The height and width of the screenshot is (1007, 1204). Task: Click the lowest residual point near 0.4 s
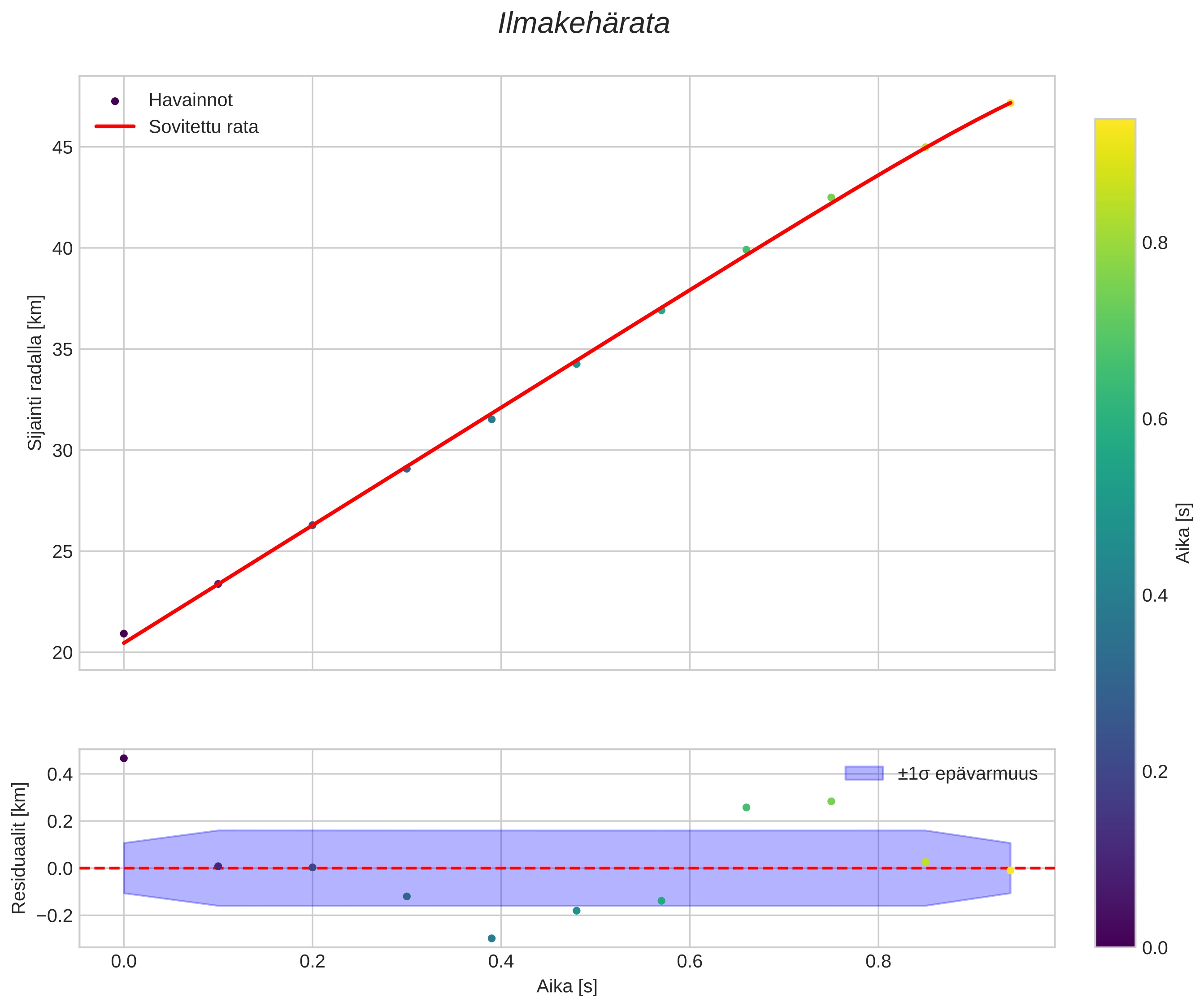click(x=491, y=938)
